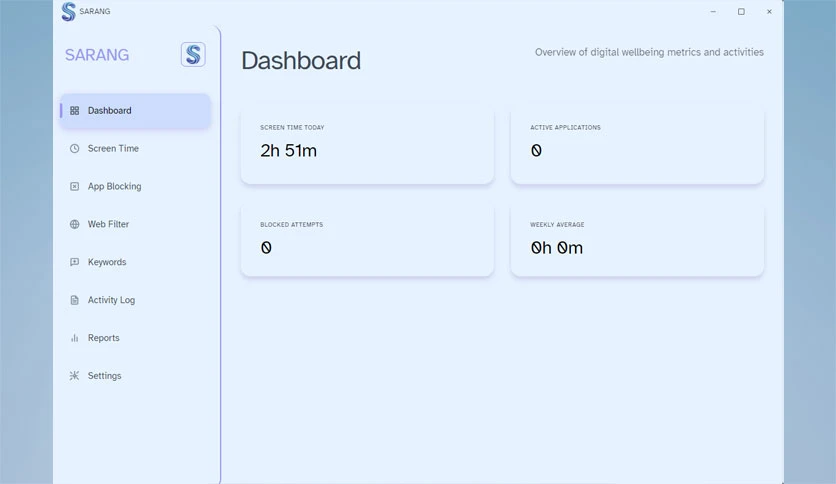Open the Reports page

coord(135,338)
